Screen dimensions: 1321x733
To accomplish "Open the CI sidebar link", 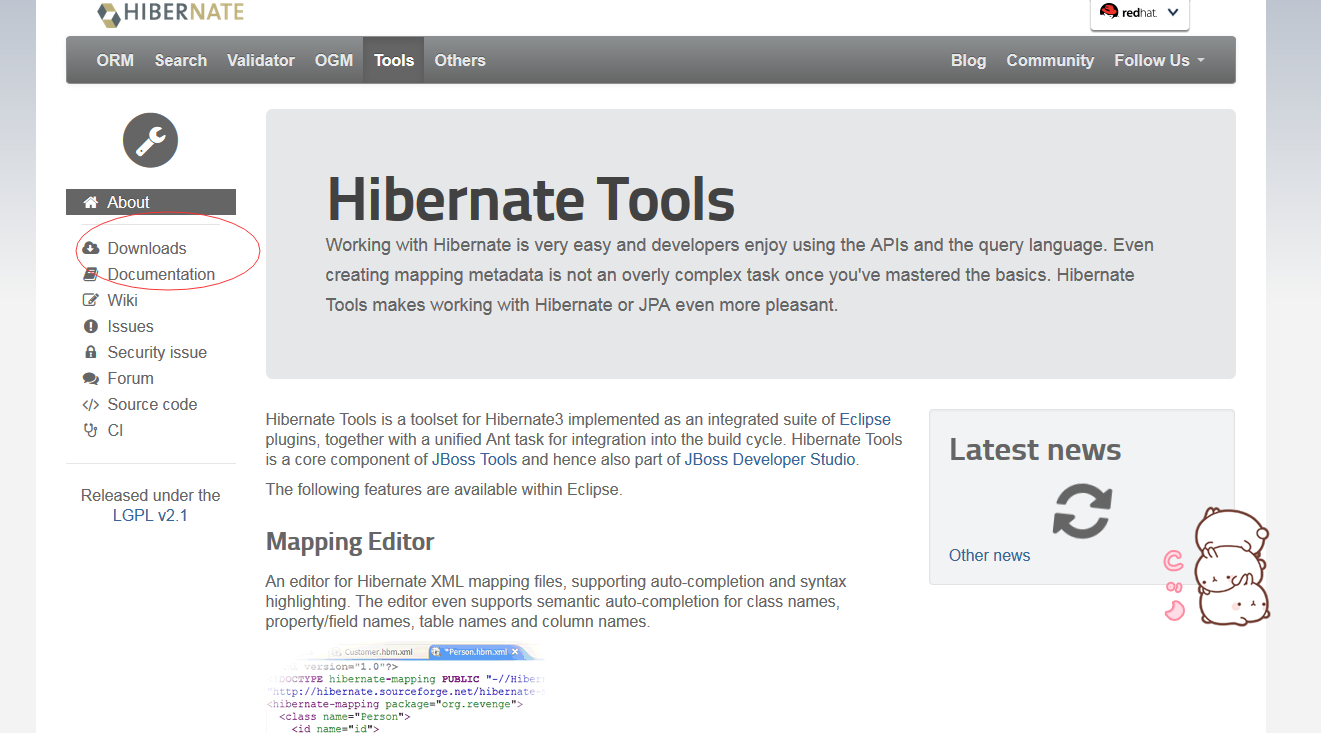I will tap(116, 430).
